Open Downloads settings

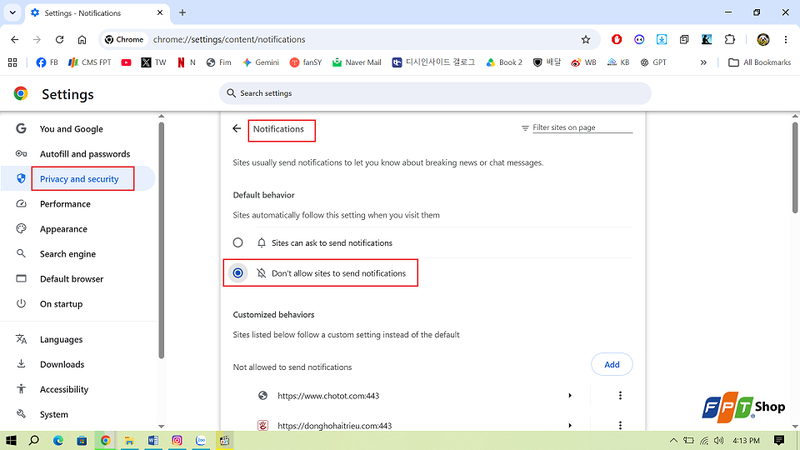click(x=62, y=365)
